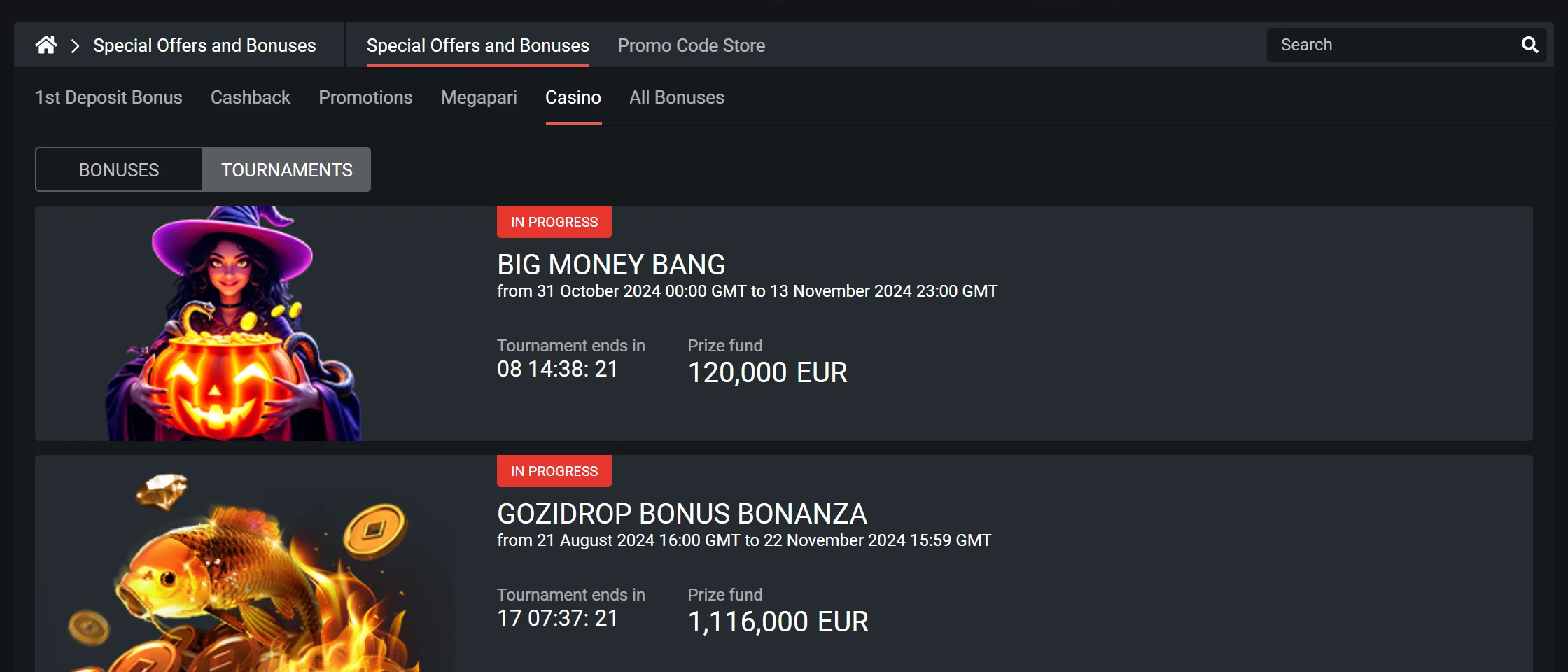Click Big Money Bang IN PROGRESS badge
Viewport: 1568px width, 672px height.
pos(554,222)
